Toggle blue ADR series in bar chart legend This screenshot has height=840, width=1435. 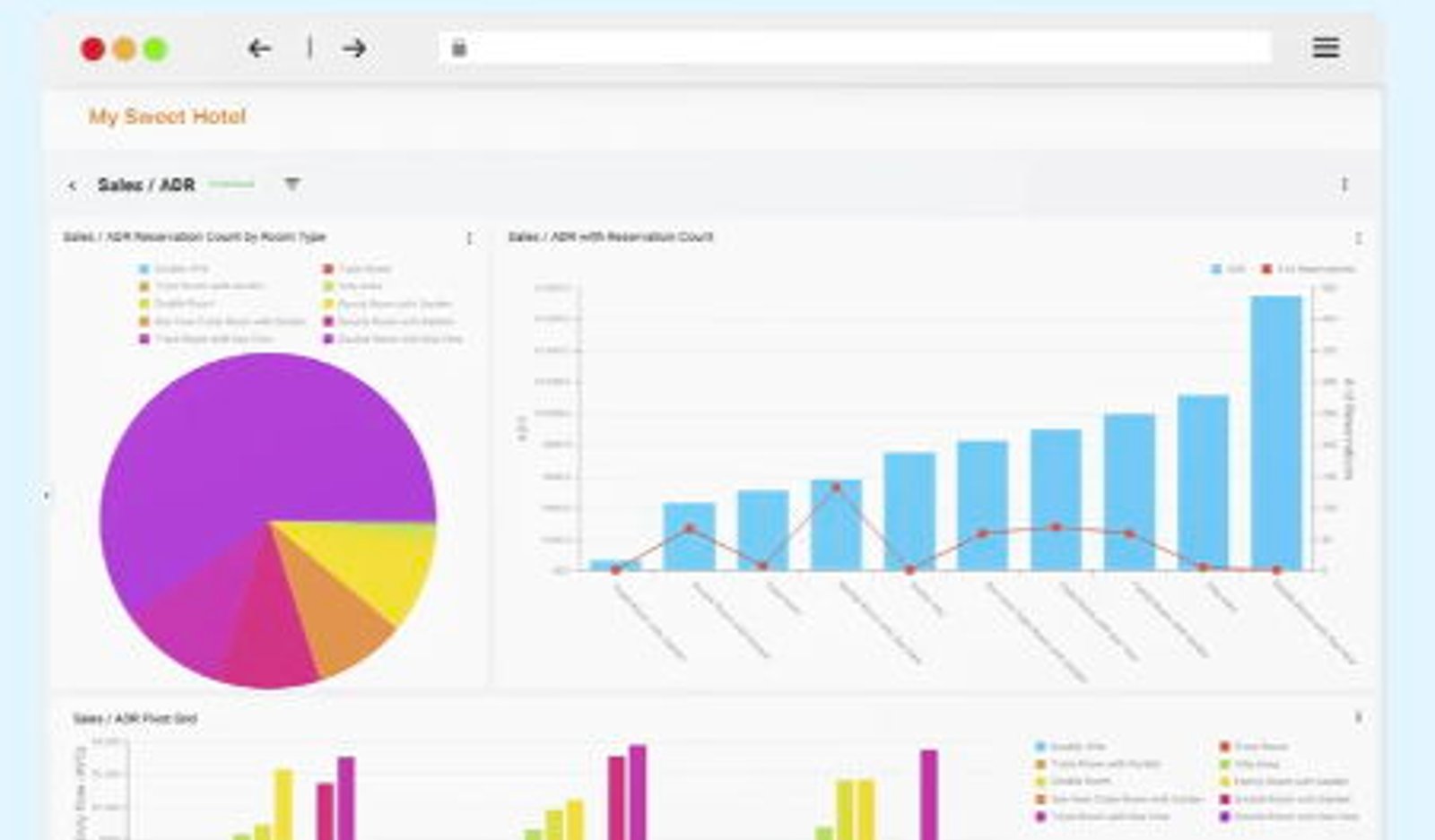(x=1229, y=269)
